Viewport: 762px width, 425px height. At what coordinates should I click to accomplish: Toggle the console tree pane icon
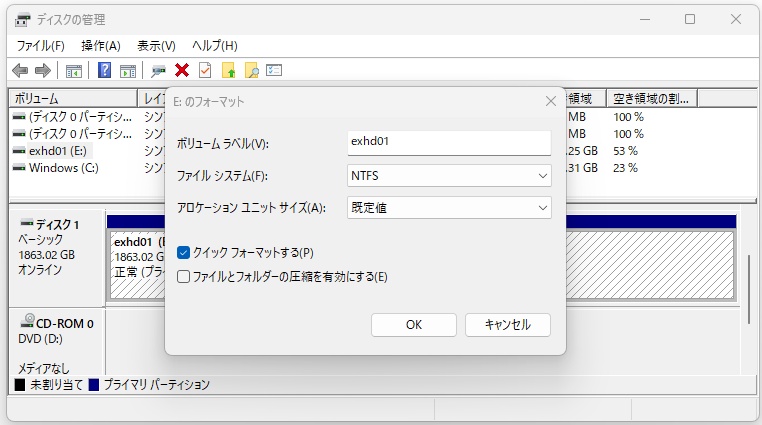[x=74, y=71]
